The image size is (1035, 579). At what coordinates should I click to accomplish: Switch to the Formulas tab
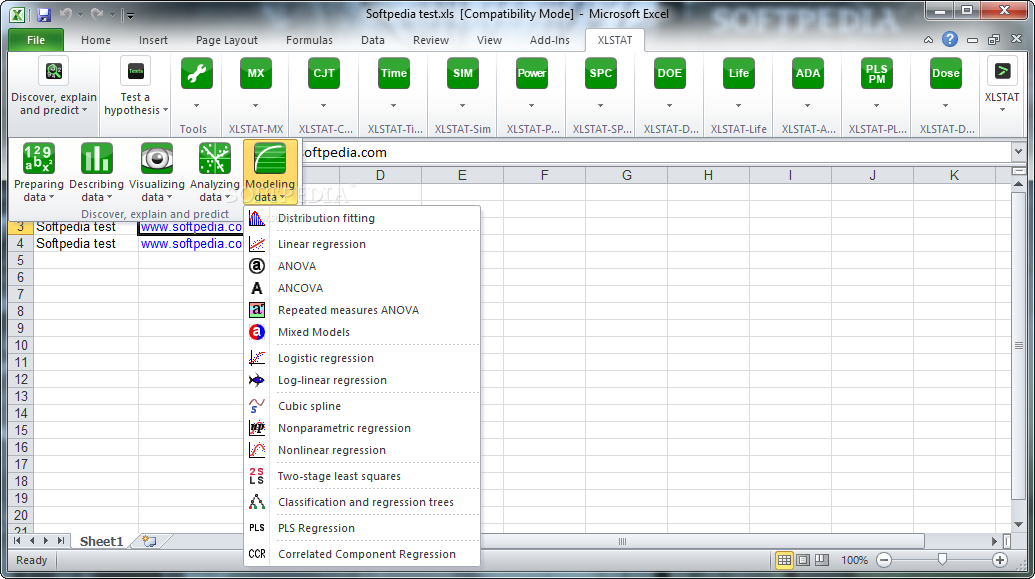[x=309, y=40]
